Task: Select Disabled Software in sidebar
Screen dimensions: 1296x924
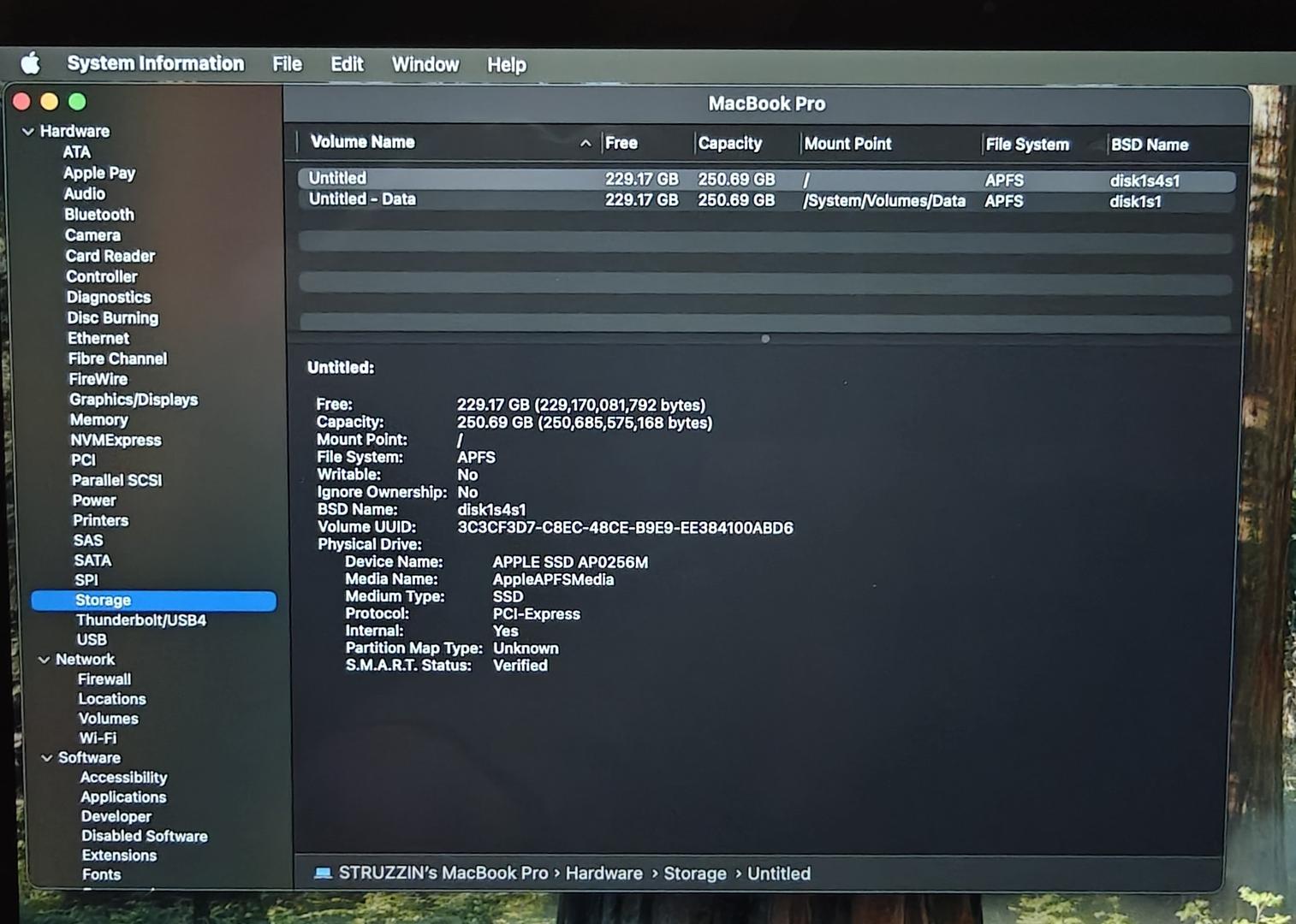Action: pos(145,836)
